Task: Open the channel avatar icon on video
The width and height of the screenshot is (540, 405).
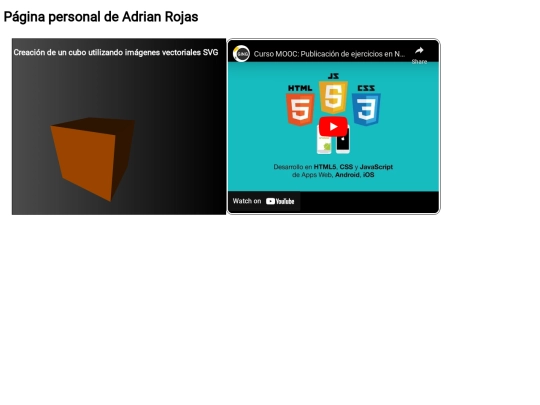Action: (x=241, y=54)
